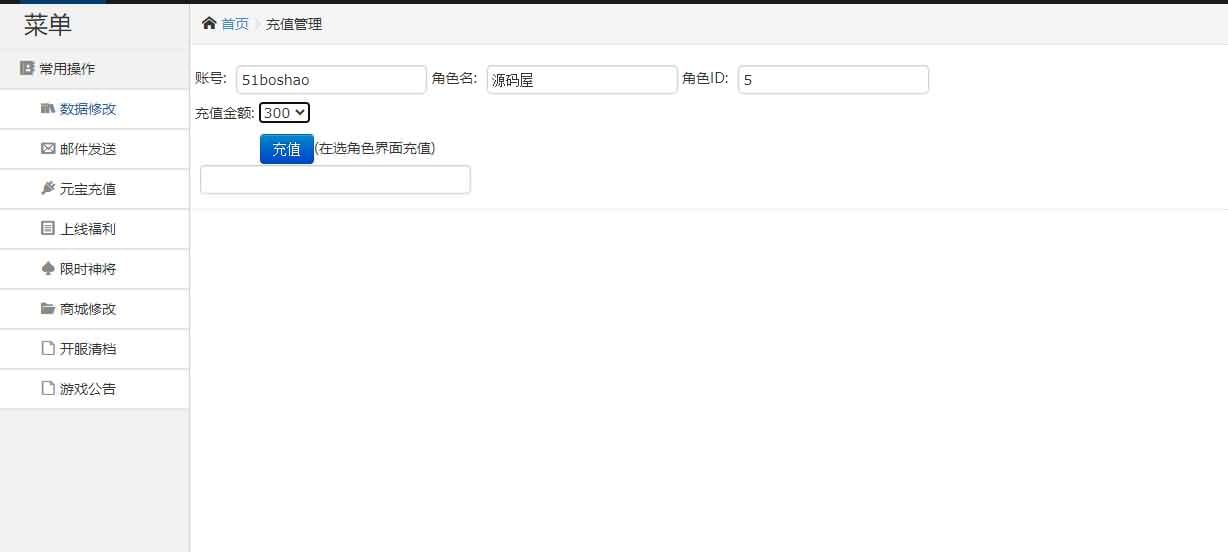Click the 上线福利 list icon

[47, 228]
